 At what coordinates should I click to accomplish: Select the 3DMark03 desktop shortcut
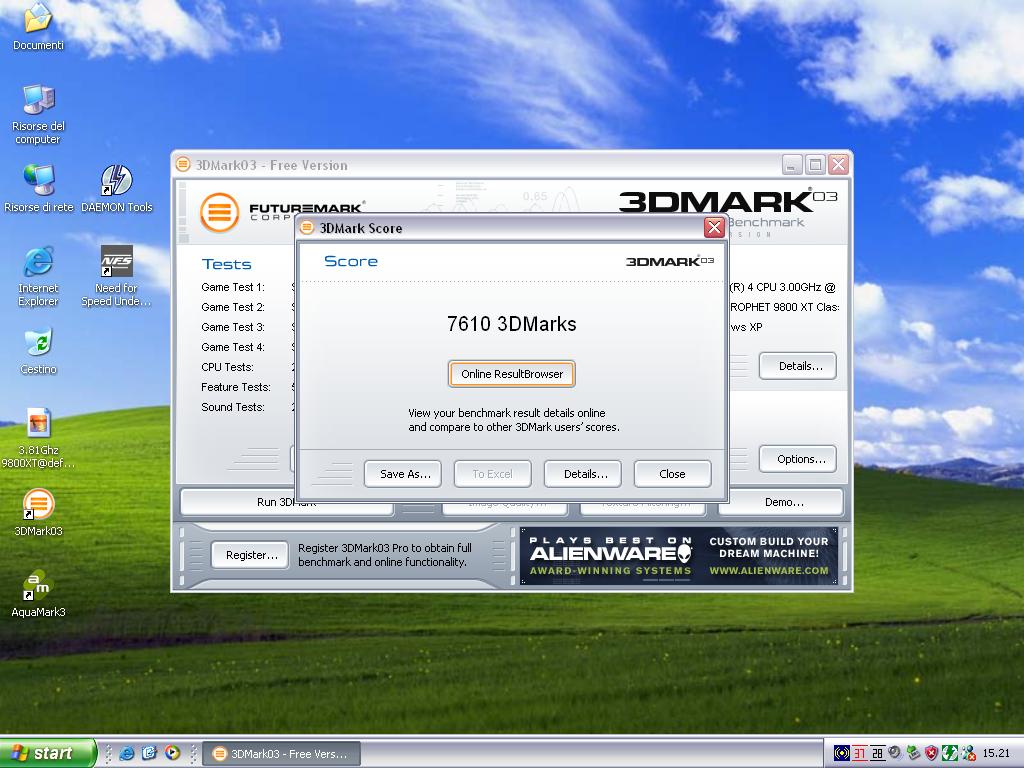coord(38,505)
